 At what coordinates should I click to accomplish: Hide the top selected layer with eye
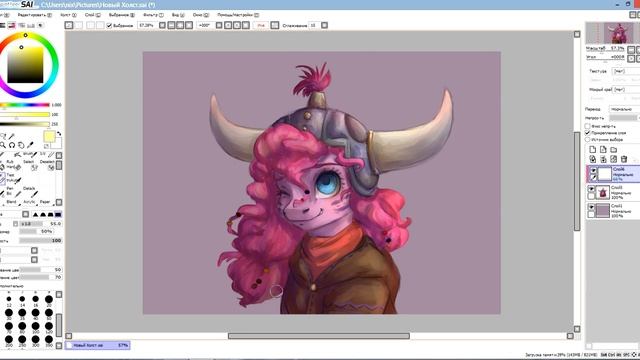click(x=594, y=170)
